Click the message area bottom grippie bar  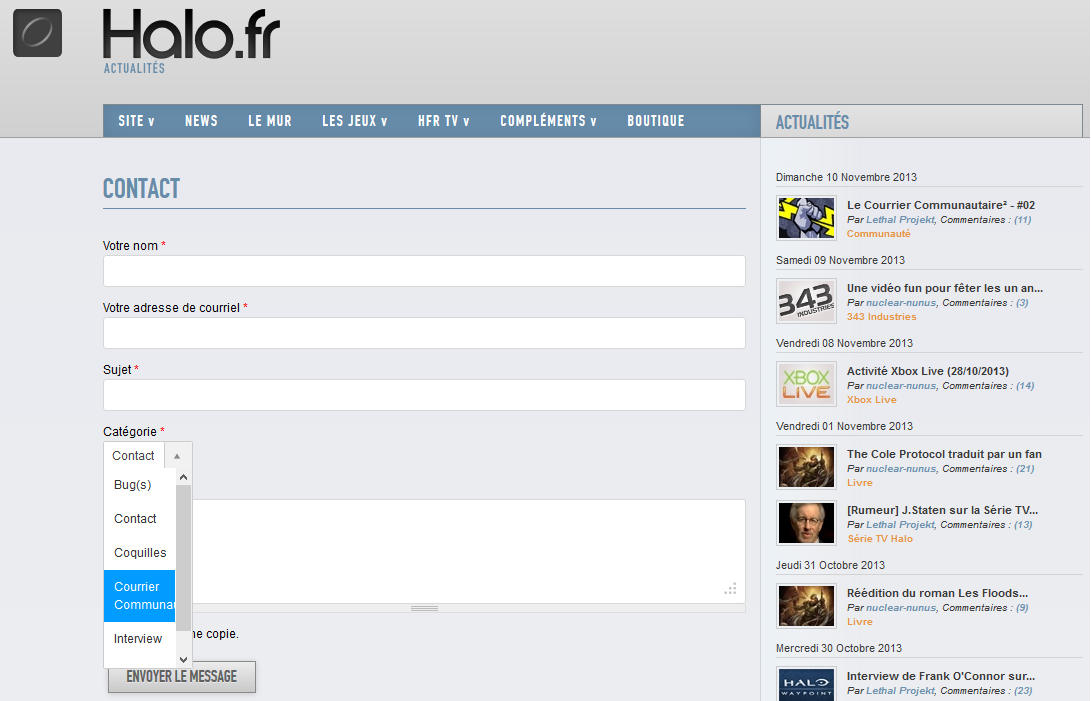click(x=424, y=608)
